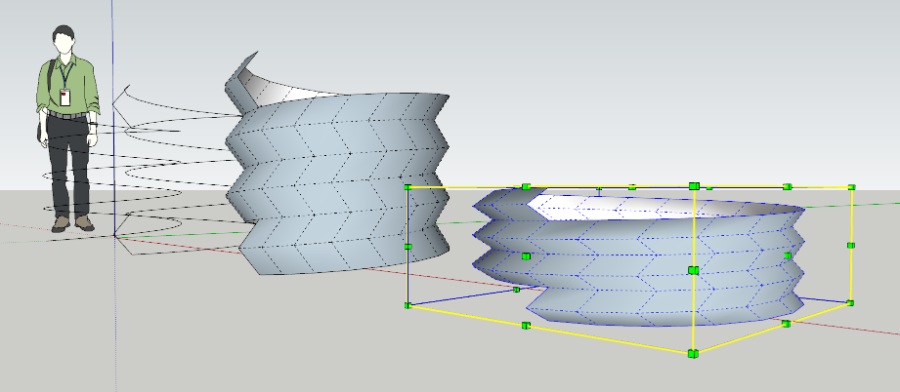The height and width of the screenshot is (392, 900).
Task: Click the standing man scale figure
Action: pos(68,129)
